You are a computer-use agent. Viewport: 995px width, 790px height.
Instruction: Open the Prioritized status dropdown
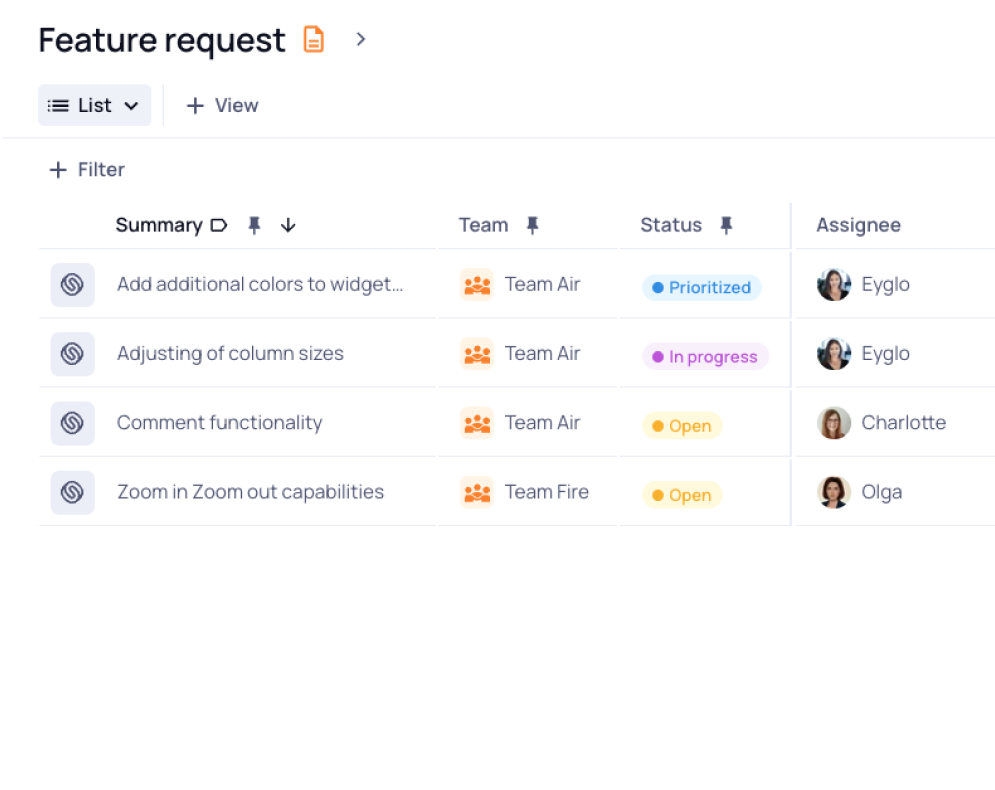click(701, 287)
